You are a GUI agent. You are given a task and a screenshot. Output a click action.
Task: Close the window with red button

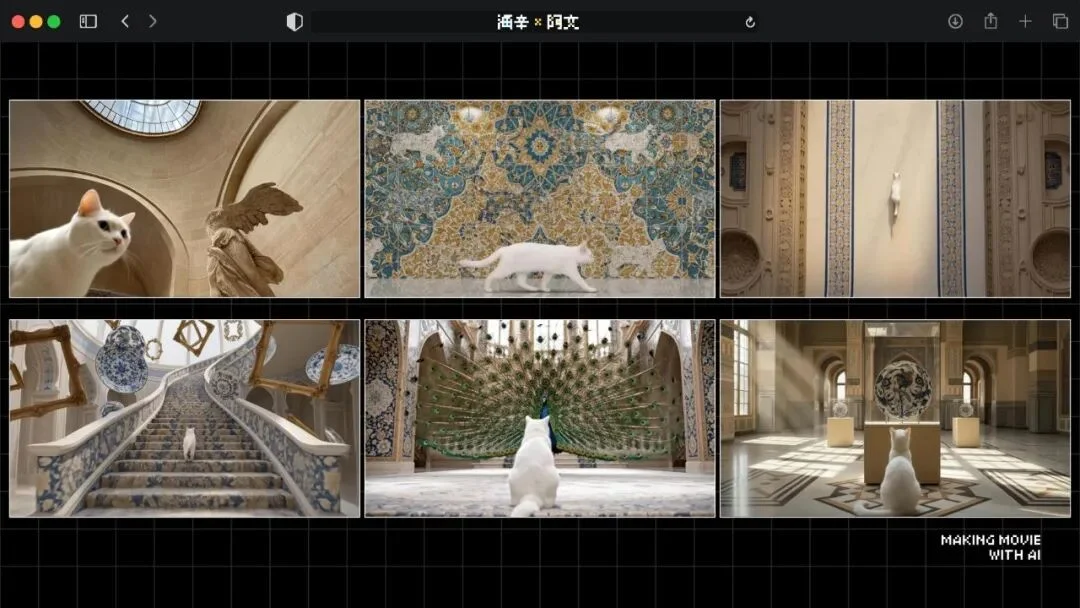click(x=18, y=21)
